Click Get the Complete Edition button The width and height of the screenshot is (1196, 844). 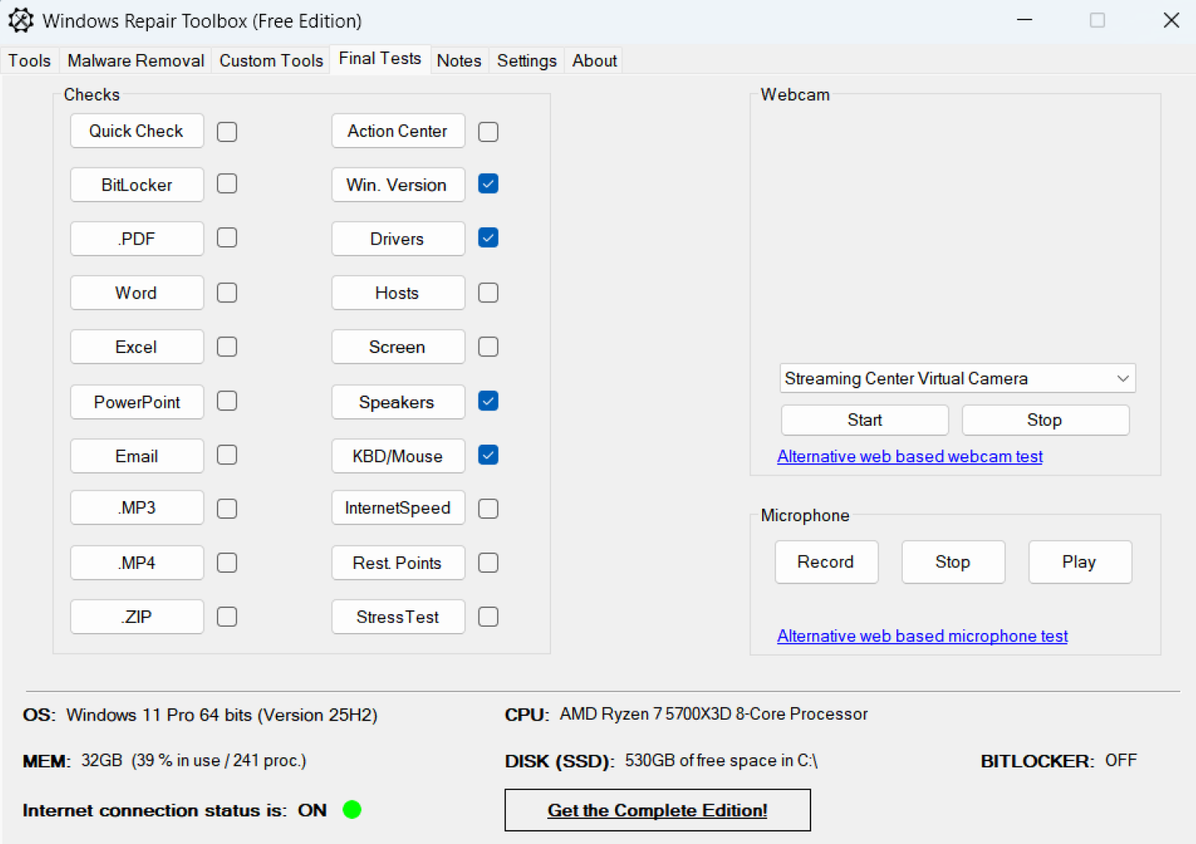[657, 810]
